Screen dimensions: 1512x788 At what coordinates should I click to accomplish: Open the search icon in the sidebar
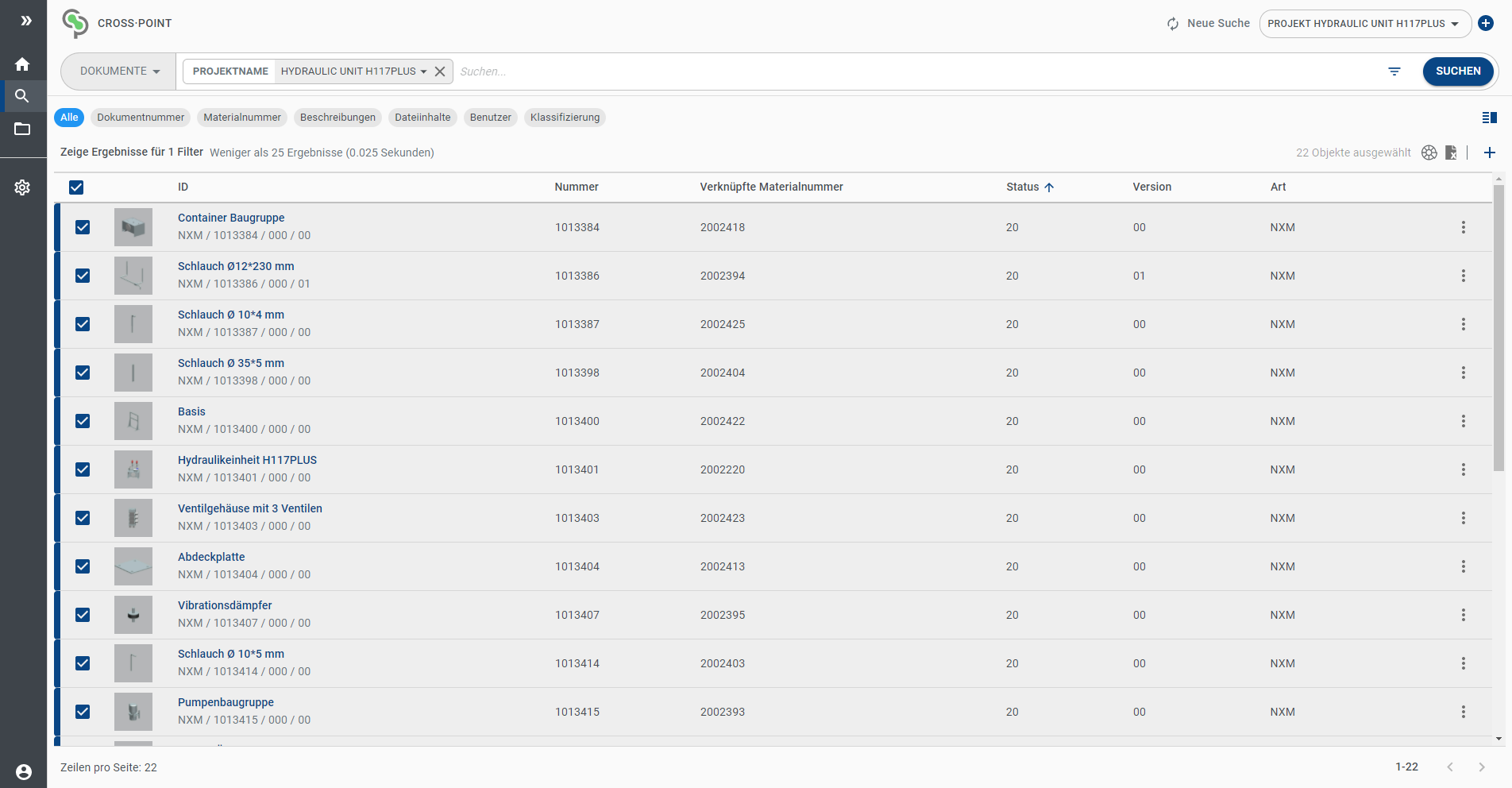[22, 96]
